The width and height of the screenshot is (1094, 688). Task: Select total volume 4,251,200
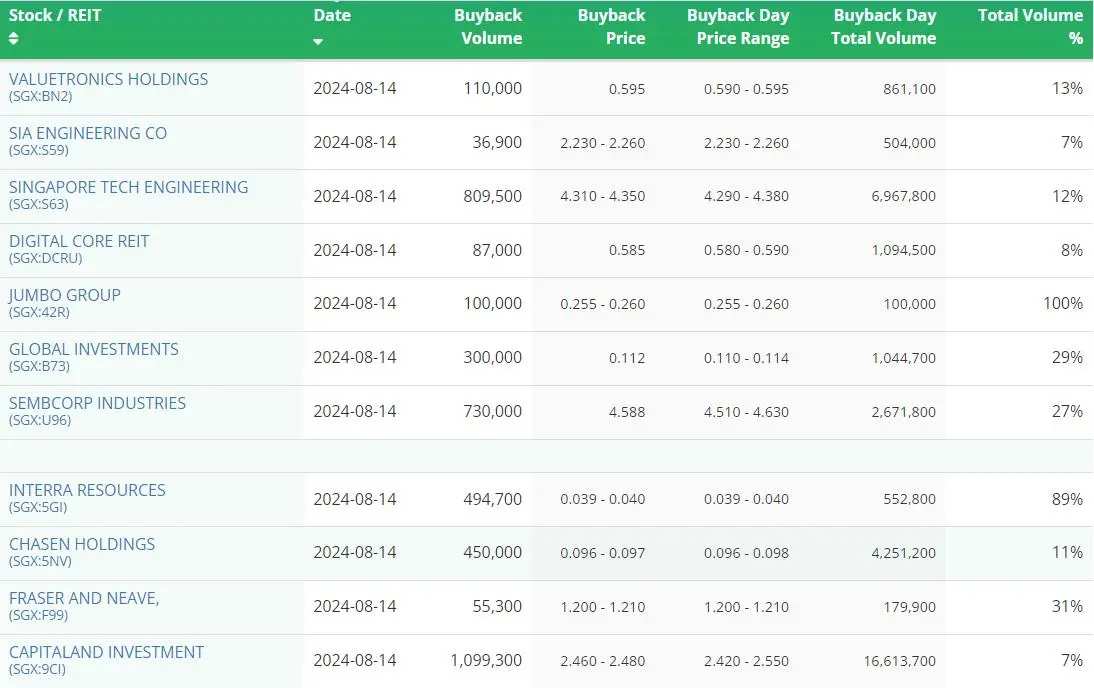click(x=904, y=553)
